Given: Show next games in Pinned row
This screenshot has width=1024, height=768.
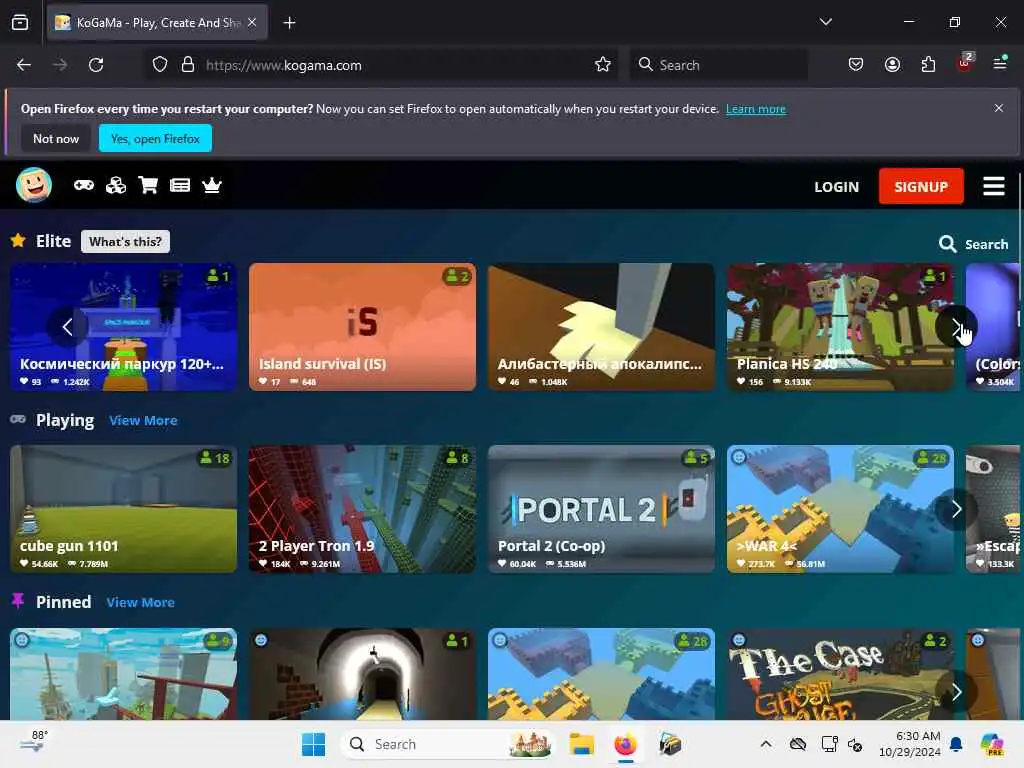Looking at the screenshot, I should 956,692.
